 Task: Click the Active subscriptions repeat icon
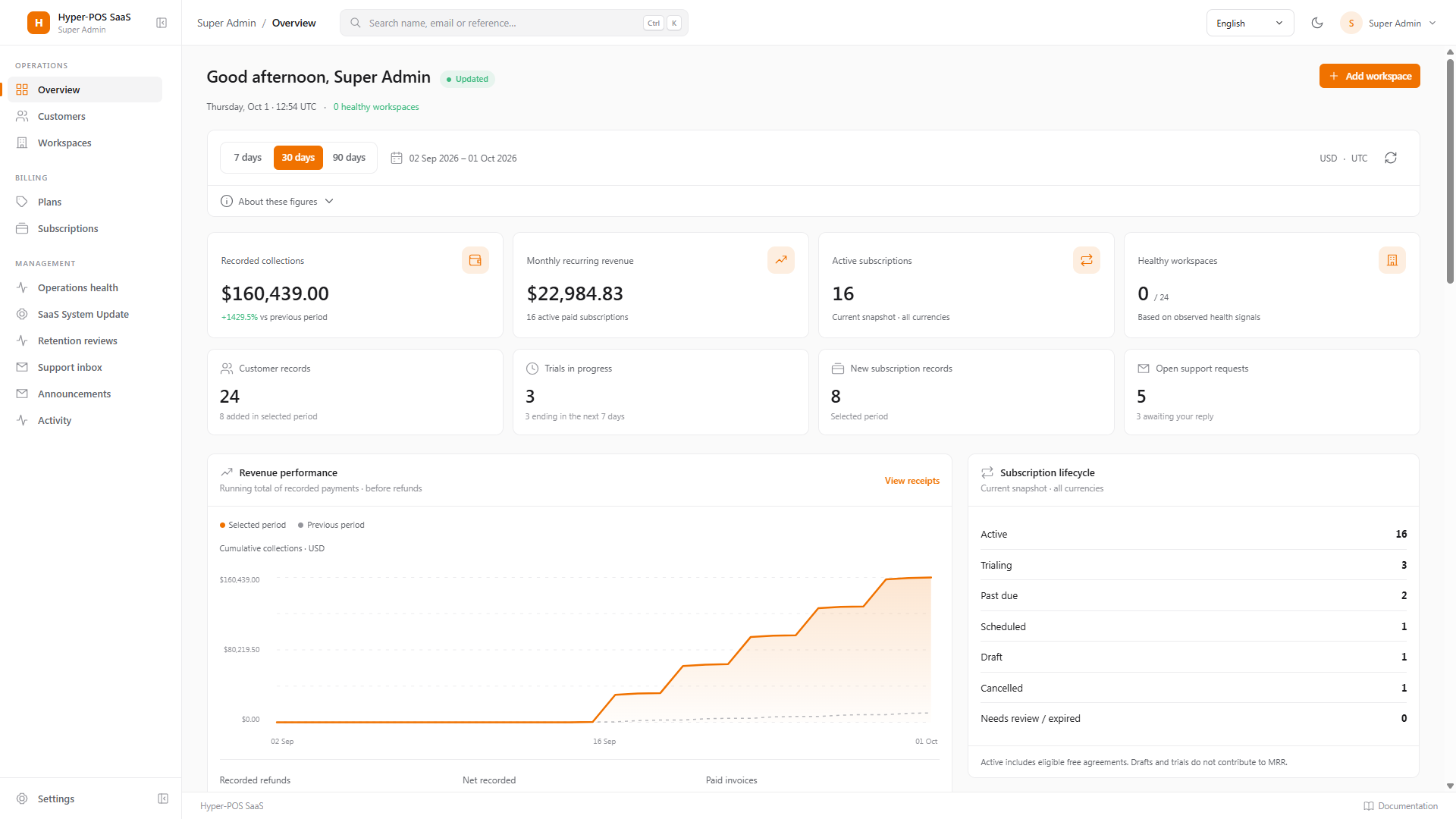click(x=1087, y=260)
